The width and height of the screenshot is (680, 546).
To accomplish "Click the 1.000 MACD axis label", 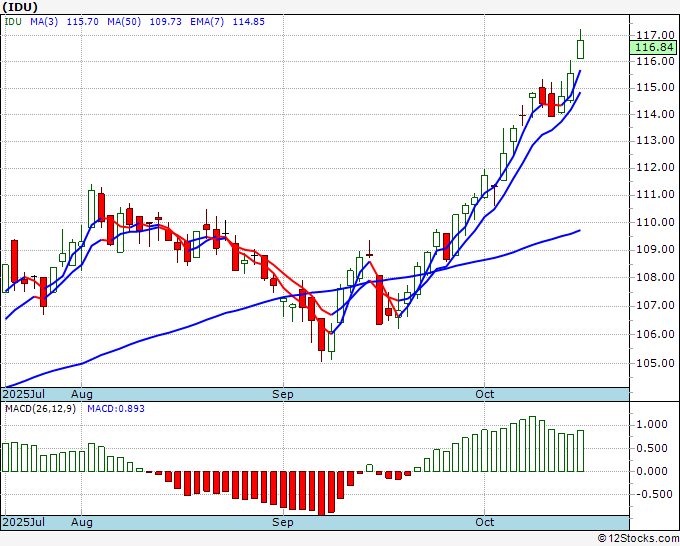I will [x=652, y=424].
